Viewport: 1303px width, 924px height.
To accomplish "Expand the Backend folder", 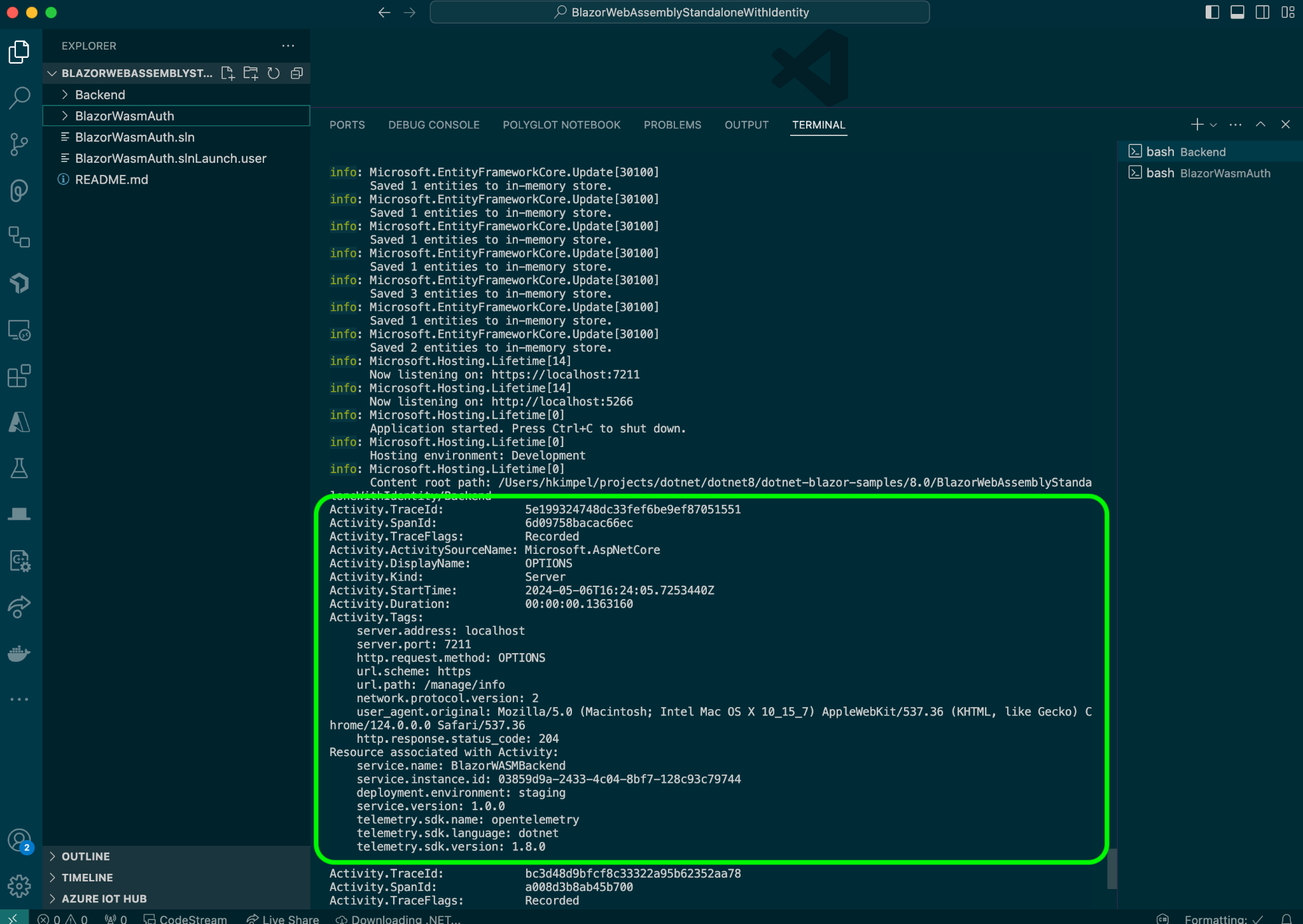I will coord(100,95).
